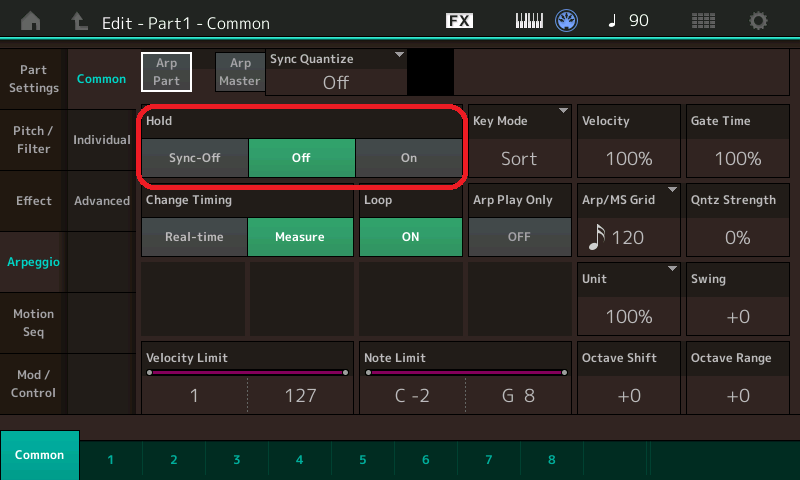Open the FX overview icon
800x480 pixels.
[459, 20]
